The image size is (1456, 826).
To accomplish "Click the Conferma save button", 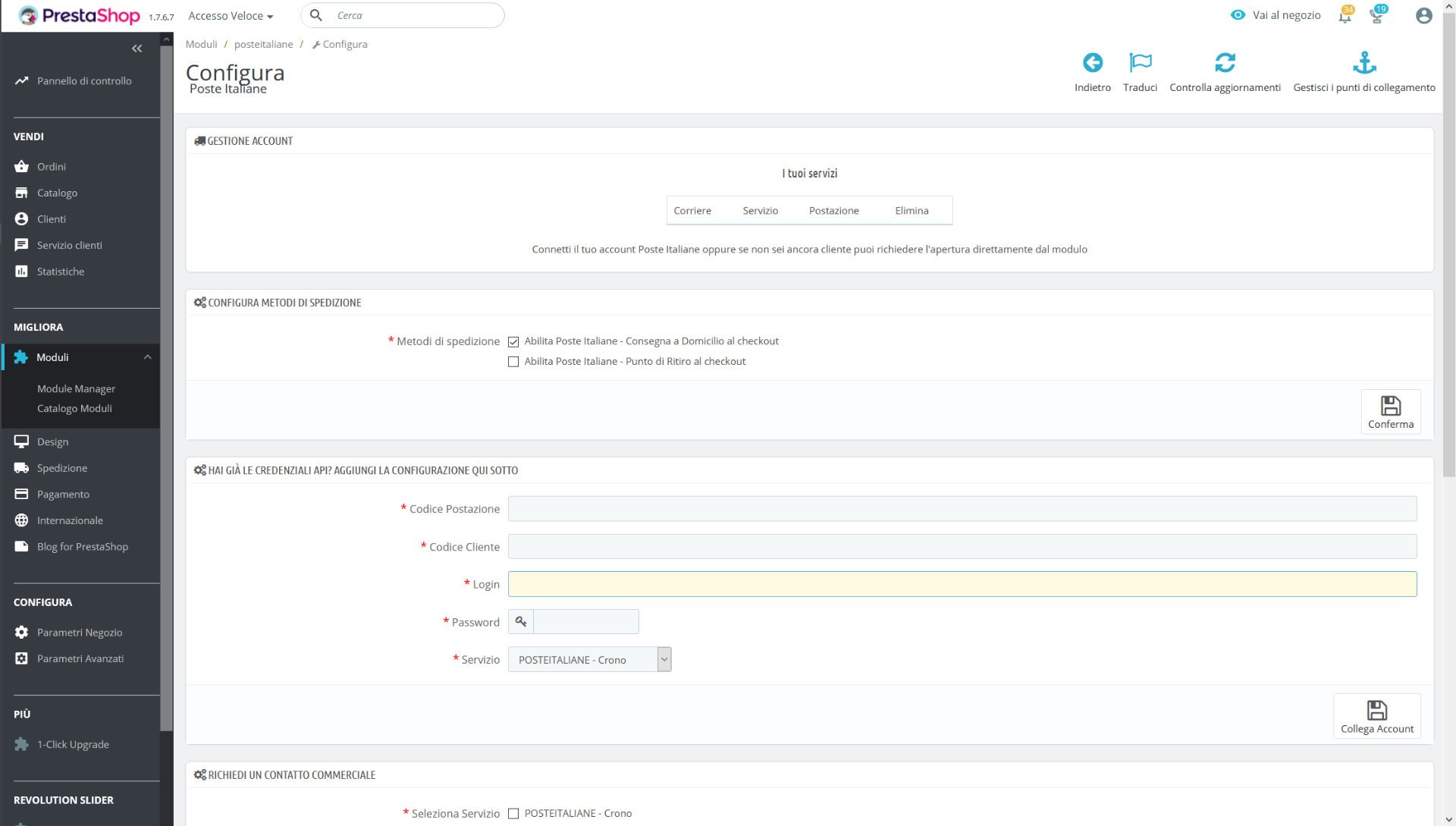I will (x=1390, y=412).
